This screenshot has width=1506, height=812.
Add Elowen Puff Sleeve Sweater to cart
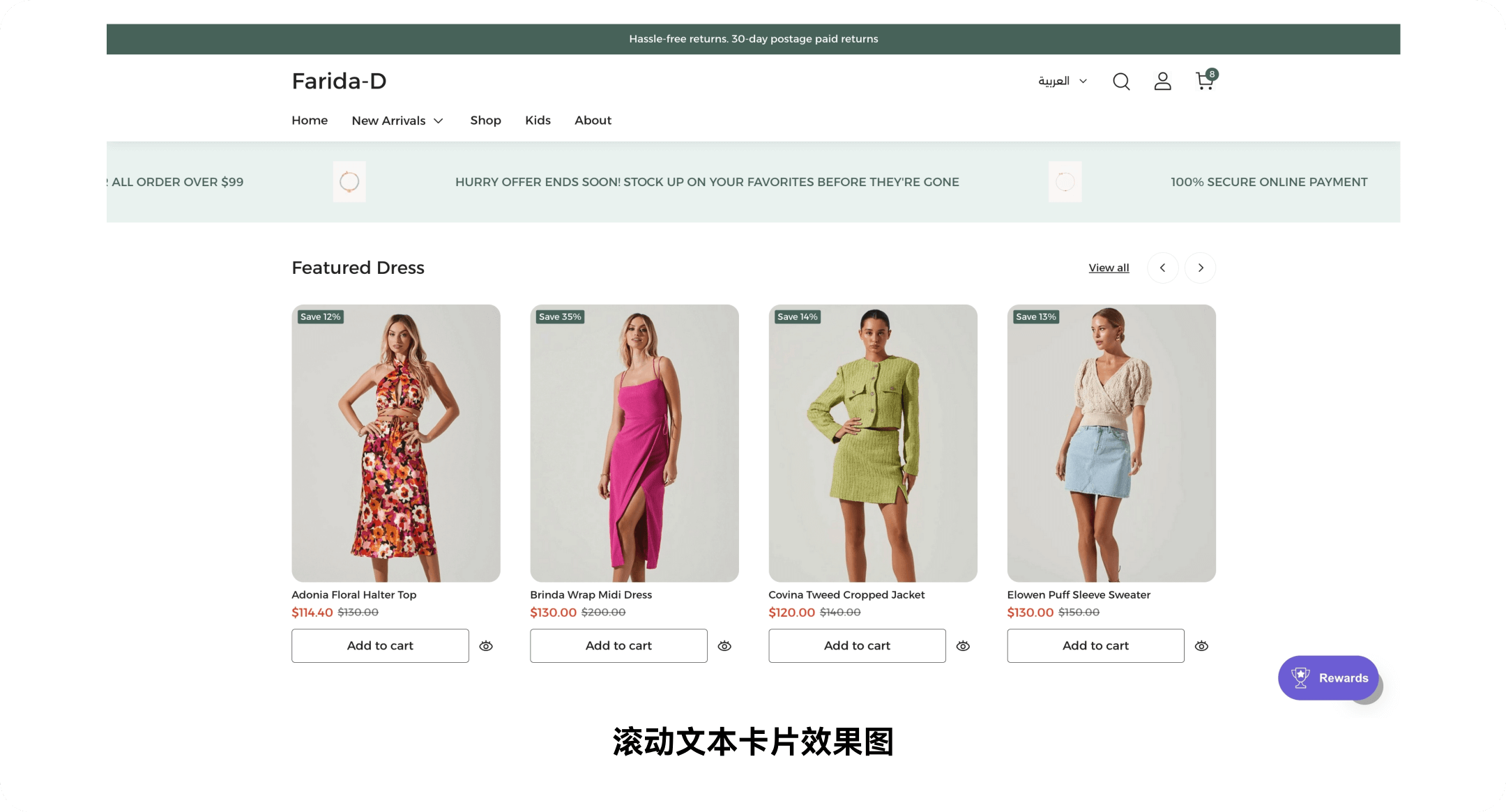(1095, 645)
